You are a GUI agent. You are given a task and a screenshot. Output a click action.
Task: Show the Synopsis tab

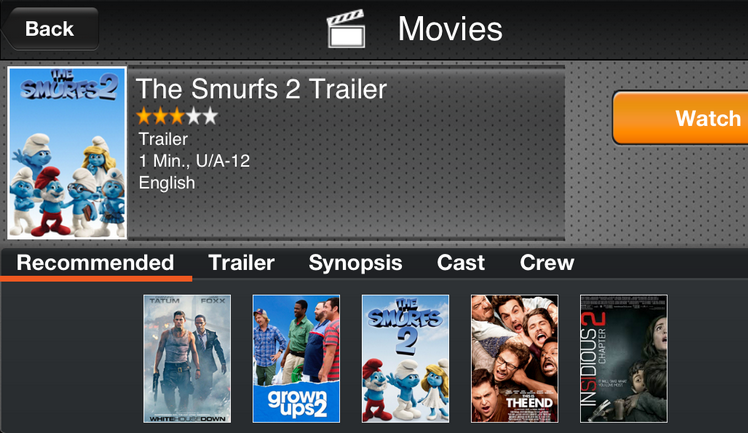click(x=355, y=263)
